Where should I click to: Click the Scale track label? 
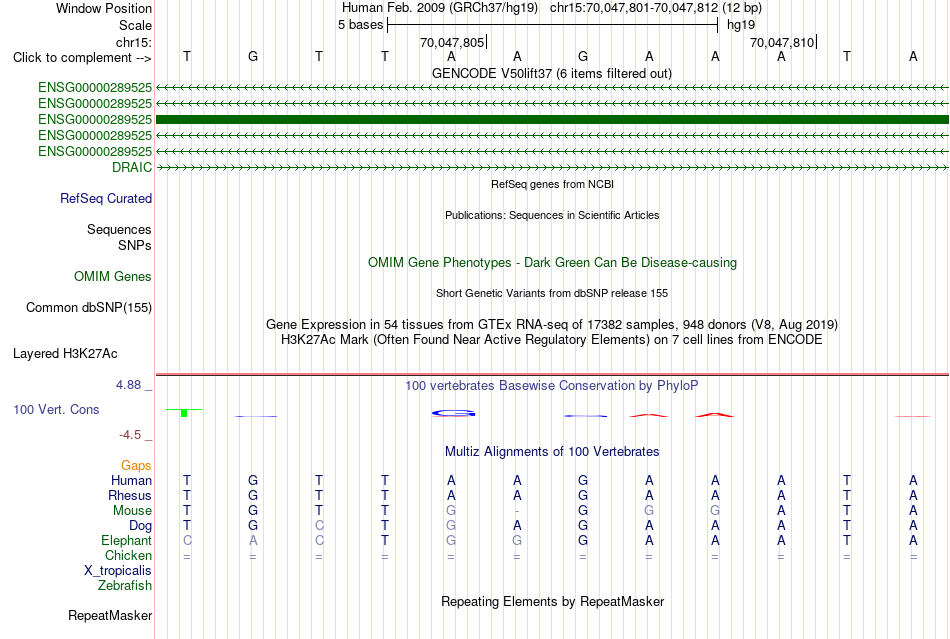135,25
